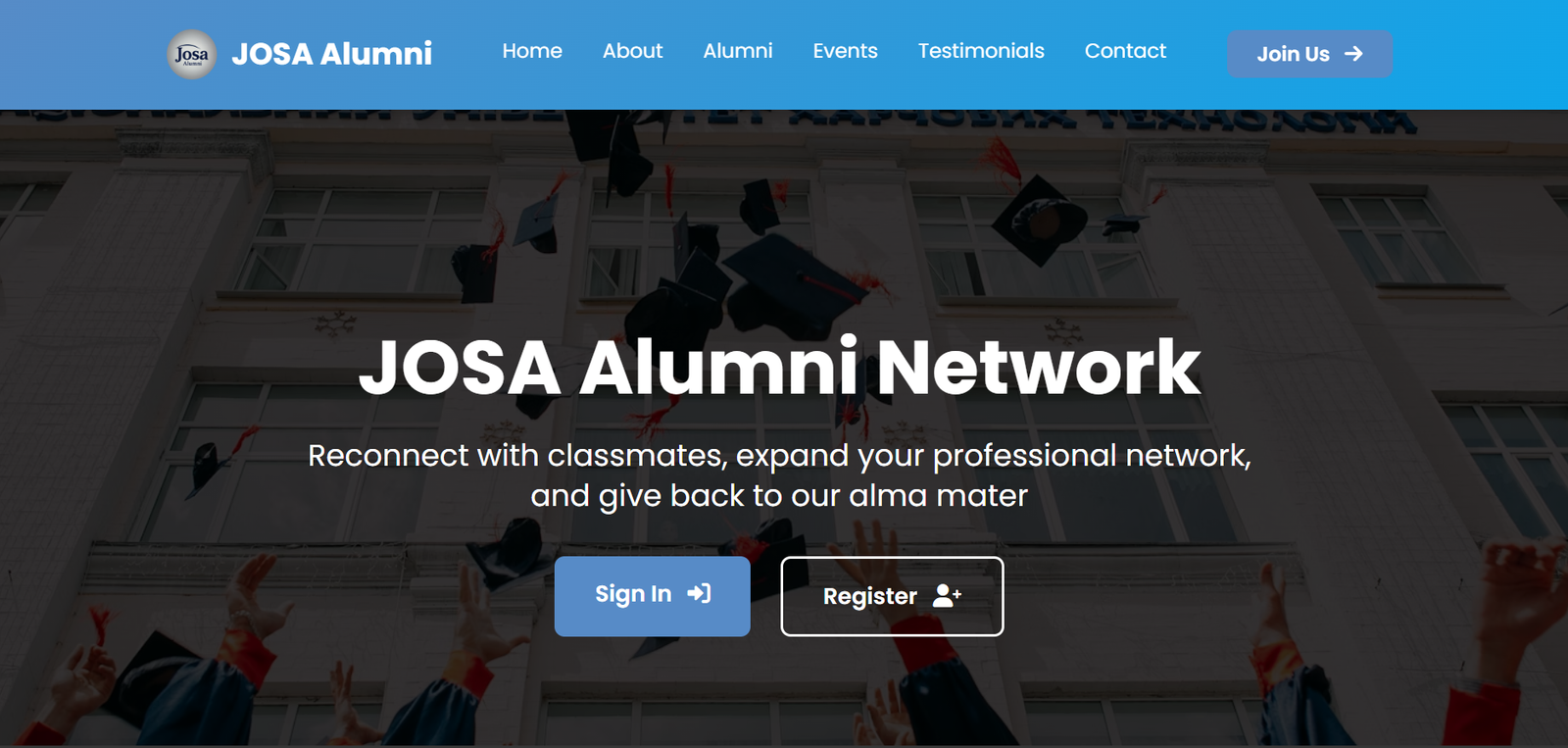Click the Join Us button
Image resolution: width=1568 pixels, height=748 pixels.
[x=1309, y=54]
